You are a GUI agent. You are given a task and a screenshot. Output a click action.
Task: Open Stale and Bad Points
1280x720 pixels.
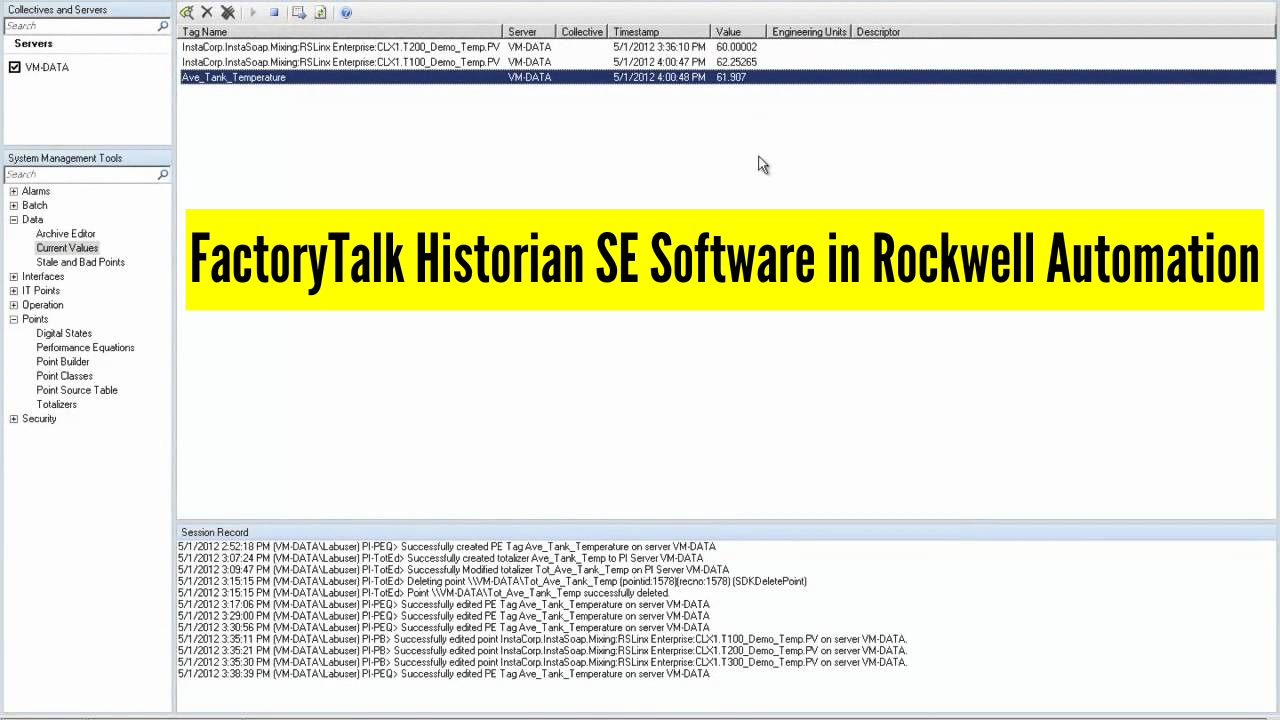tap(80, 262)
